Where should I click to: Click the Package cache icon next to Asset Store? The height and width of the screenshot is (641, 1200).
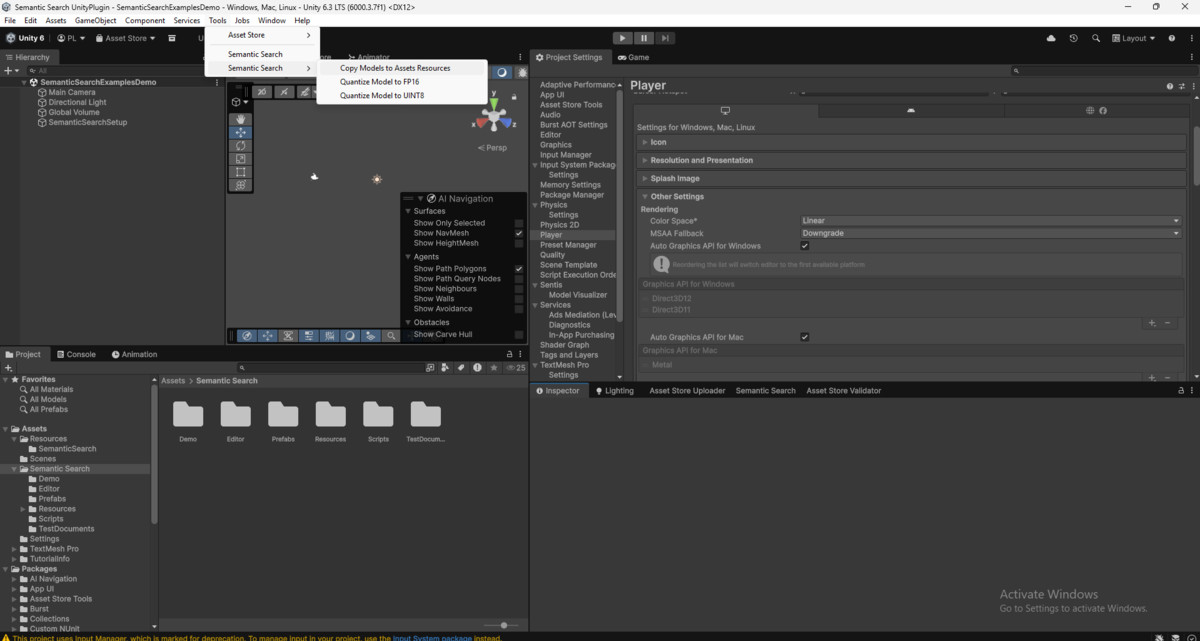tap(172, 38)
